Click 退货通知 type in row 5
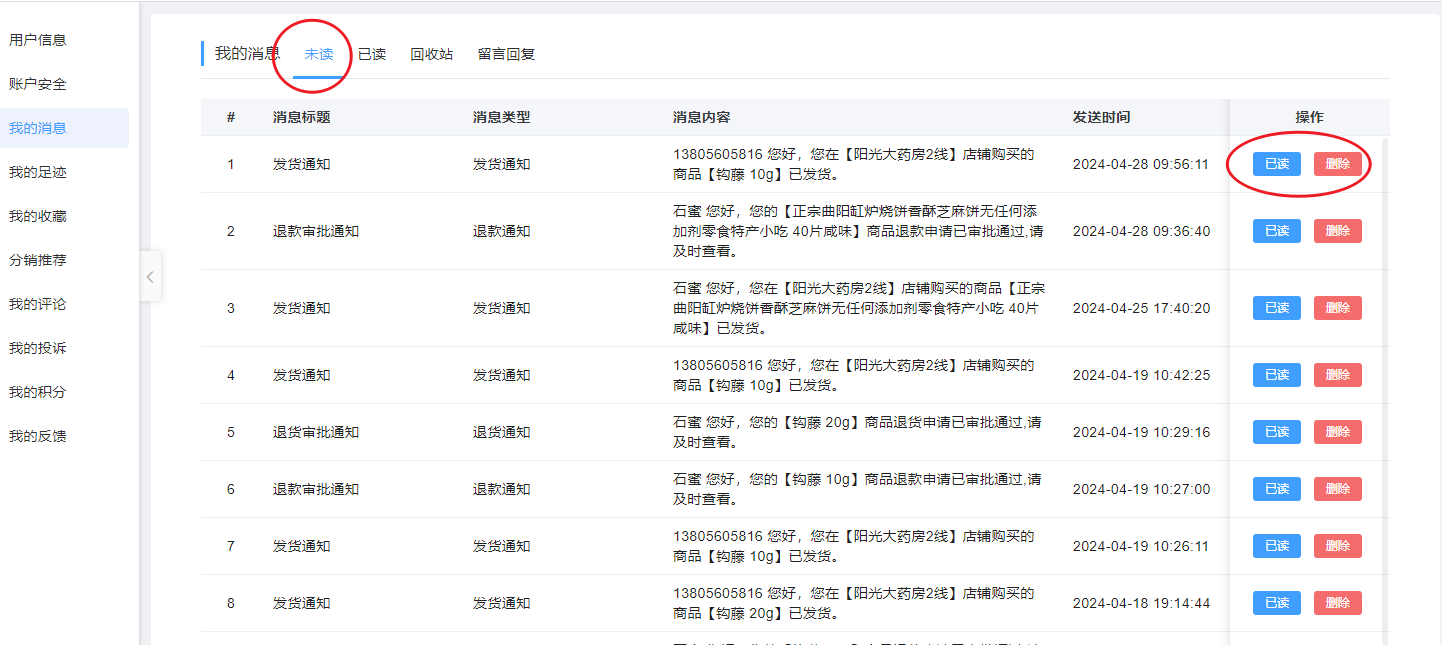This screenshot has height=645, width=1442. (501, 432)
